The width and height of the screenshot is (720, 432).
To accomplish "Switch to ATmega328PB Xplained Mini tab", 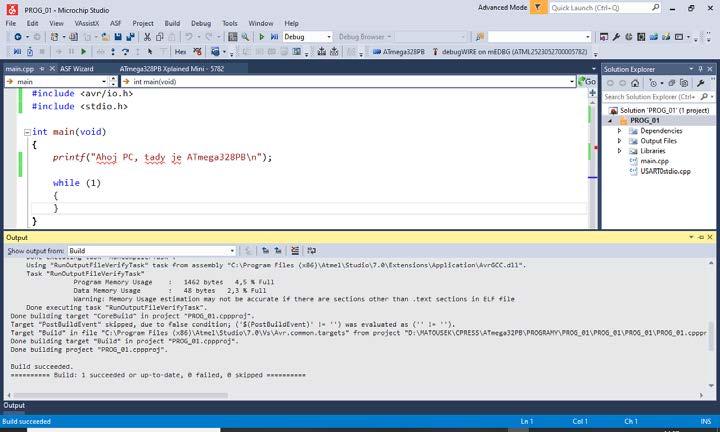I will [x=172, y=69].
